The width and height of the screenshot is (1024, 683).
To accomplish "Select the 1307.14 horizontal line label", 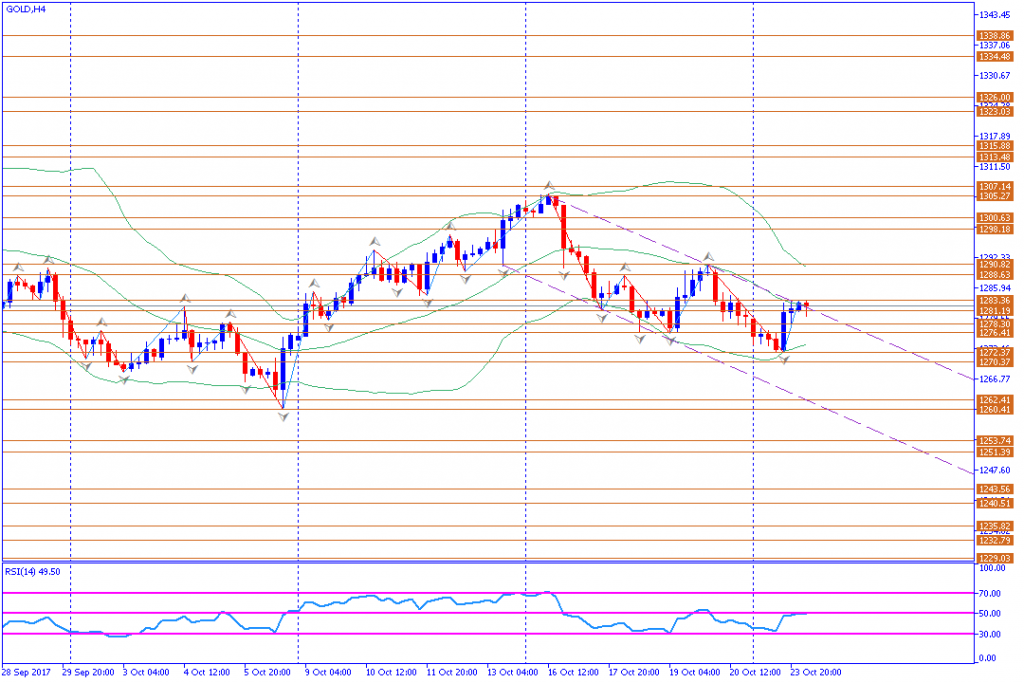I will click(x=995, y=187).
